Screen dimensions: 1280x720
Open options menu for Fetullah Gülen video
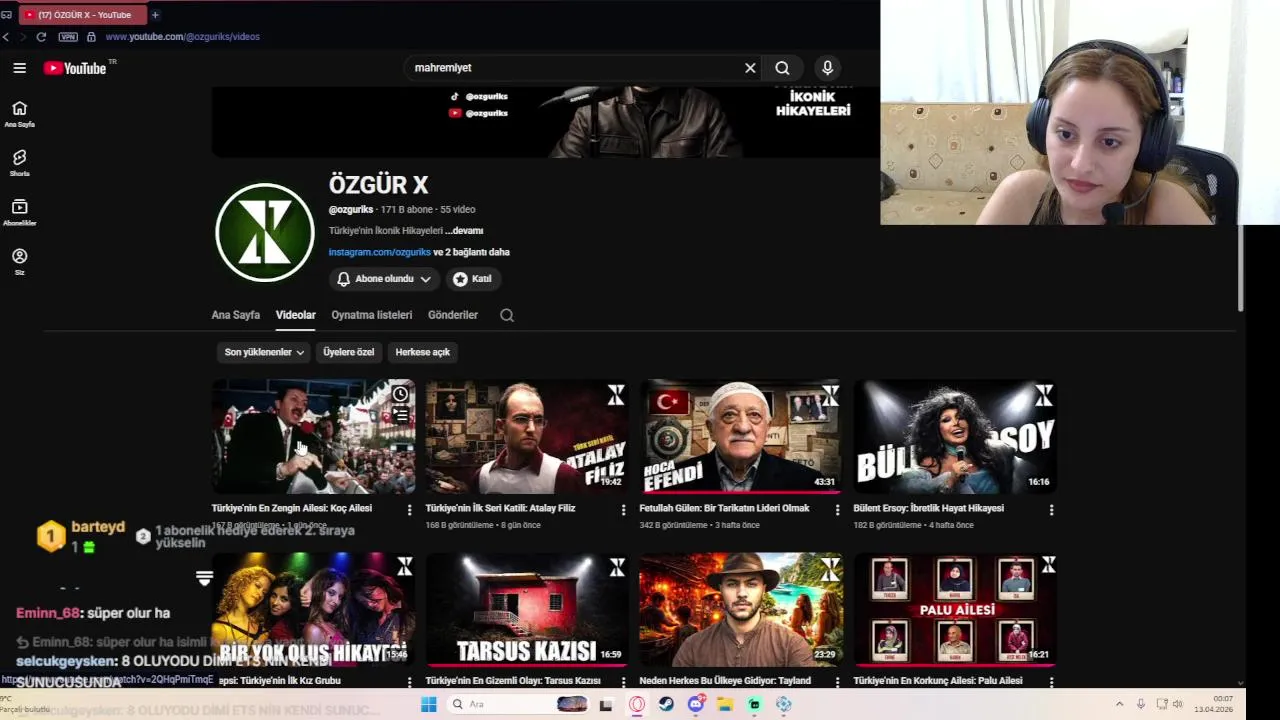(x=837, y=509)
